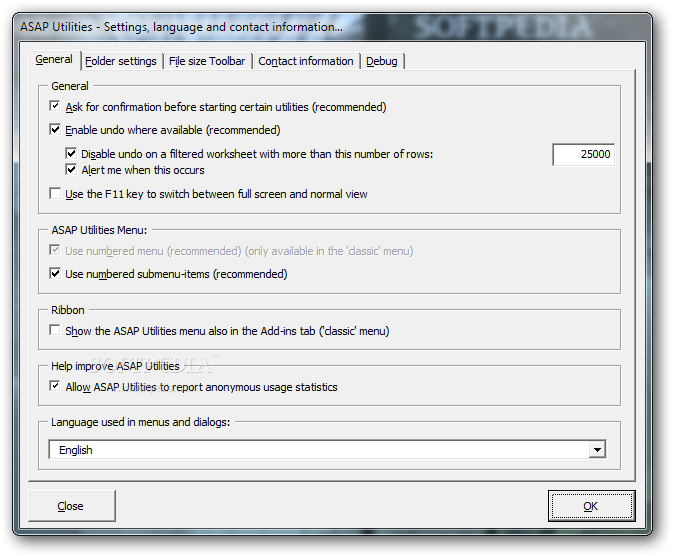Click the Close button
The width and height of the screenshot is (673, 556).
[72, 506]
